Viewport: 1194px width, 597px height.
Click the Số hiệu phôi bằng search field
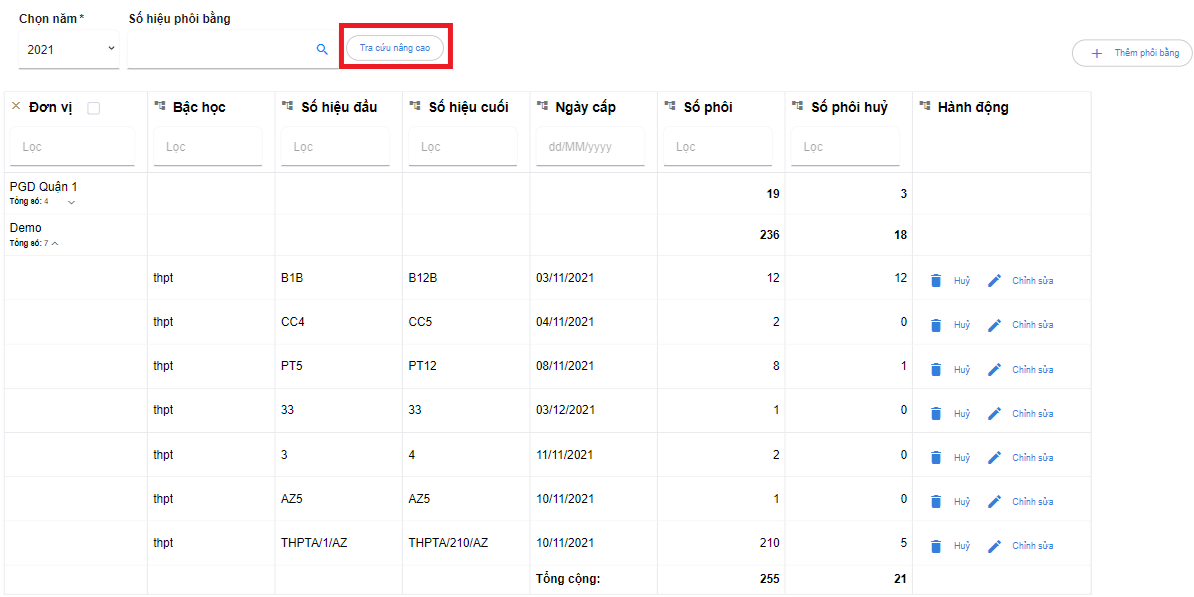220,49
